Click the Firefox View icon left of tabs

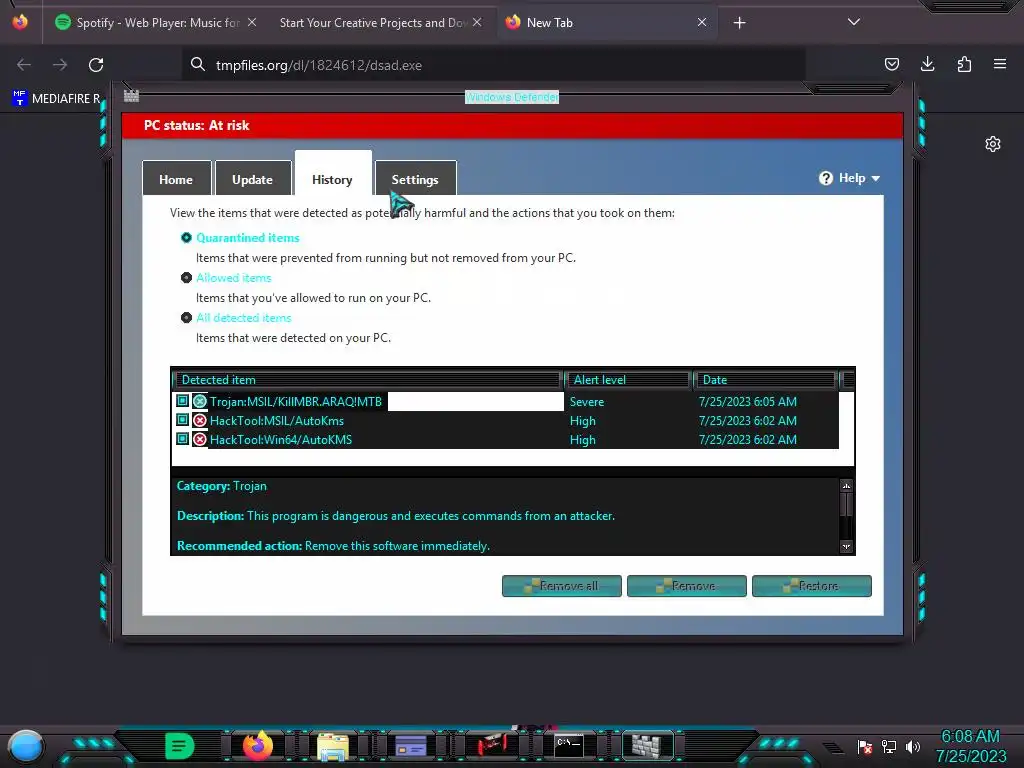(20, 22)
